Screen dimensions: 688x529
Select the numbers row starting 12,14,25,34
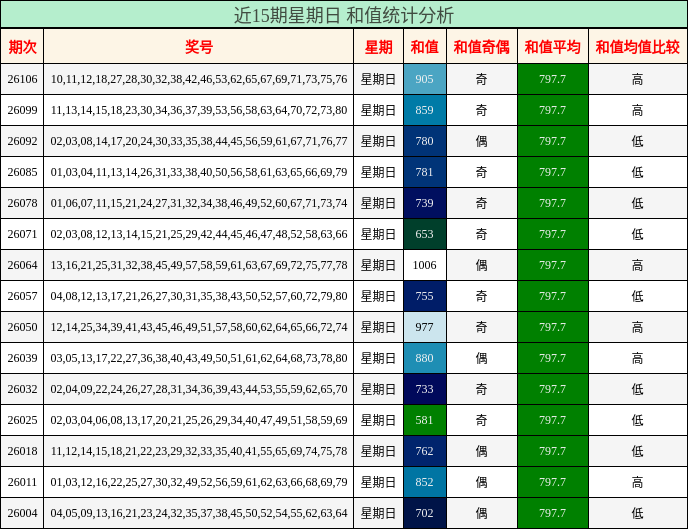pos(199,327)
